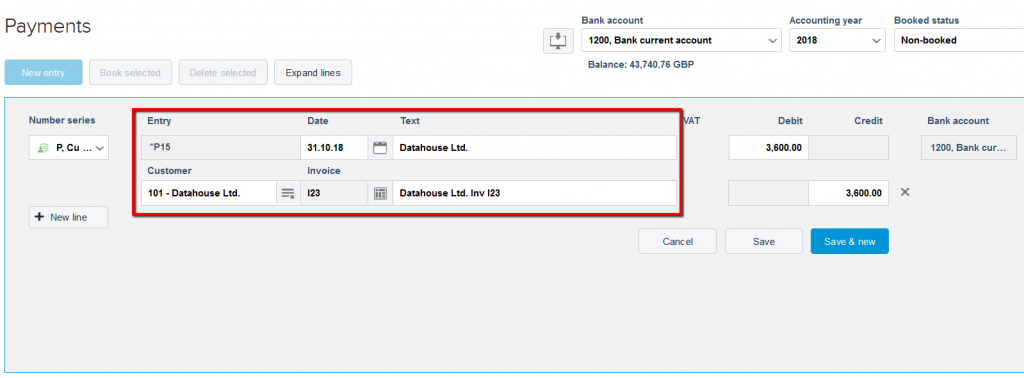Click the bank import icon button
Viewport: 1024px width, 378px height.
click(x=558, y=40)
